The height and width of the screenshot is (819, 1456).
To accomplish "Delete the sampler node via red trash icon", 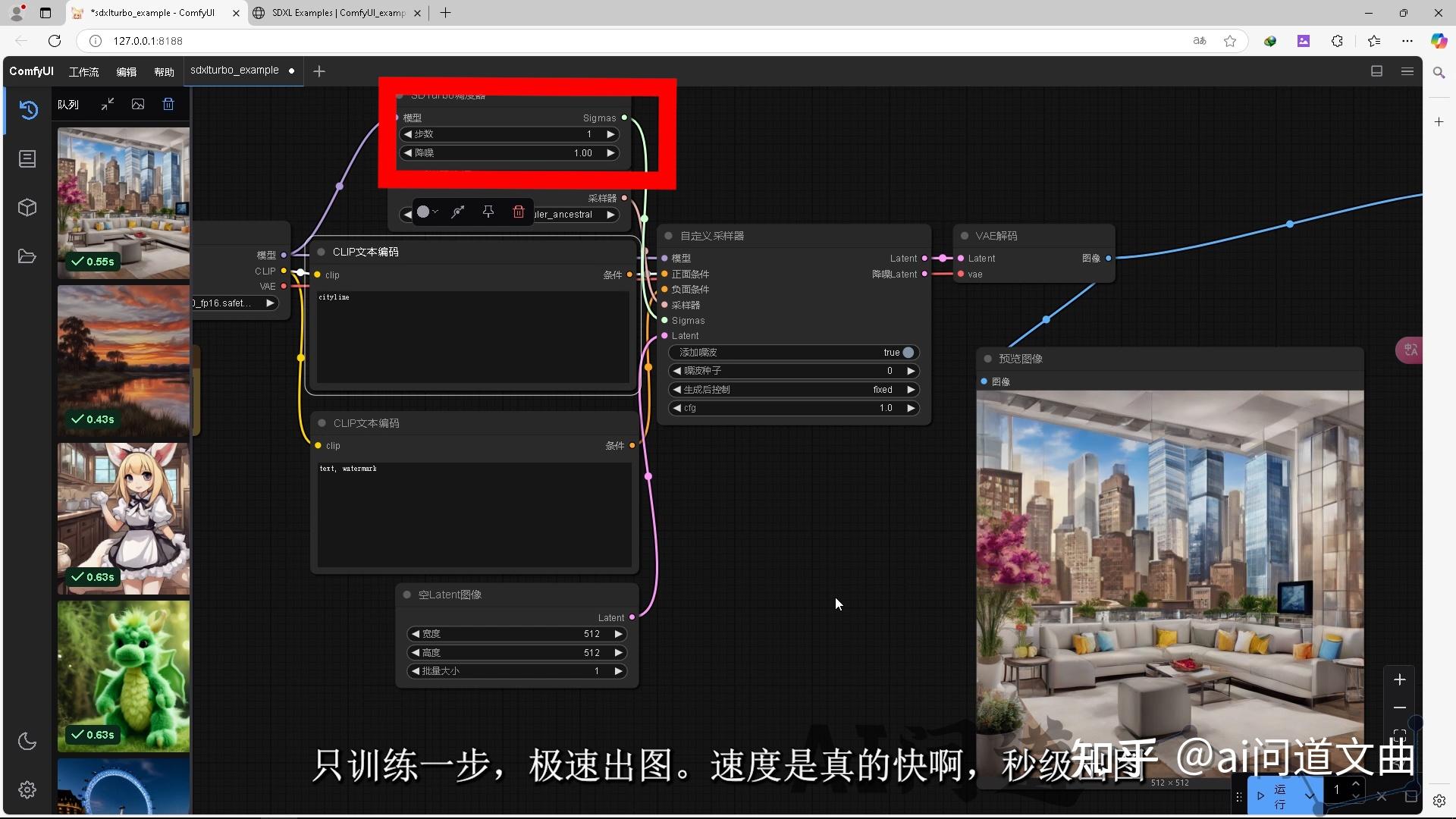I will [519, 212].
